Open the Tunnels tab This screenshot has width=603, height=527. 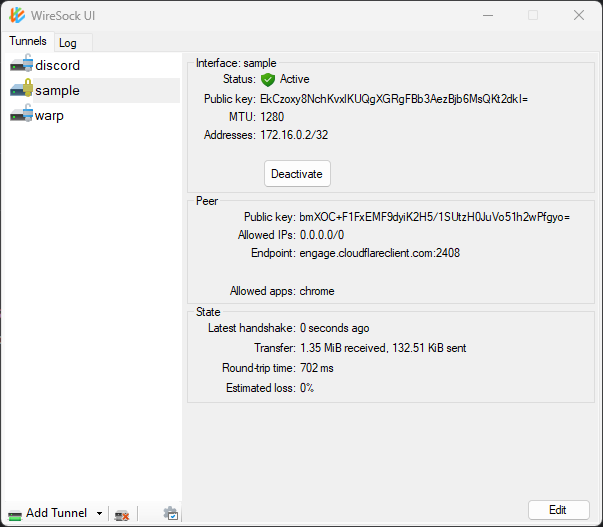pos(28,41)
